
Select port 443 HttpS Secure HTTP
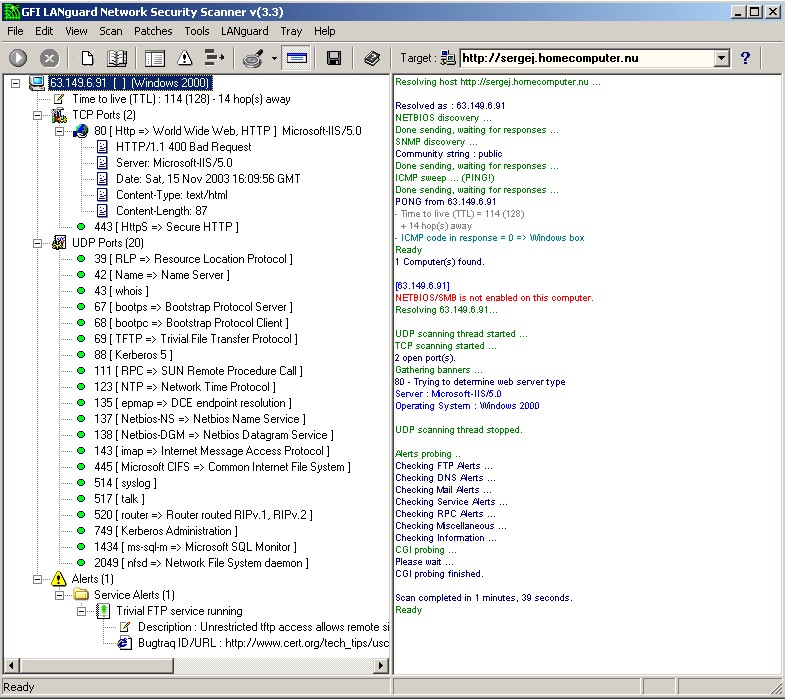pyautogui.click(x=166, y=227)
